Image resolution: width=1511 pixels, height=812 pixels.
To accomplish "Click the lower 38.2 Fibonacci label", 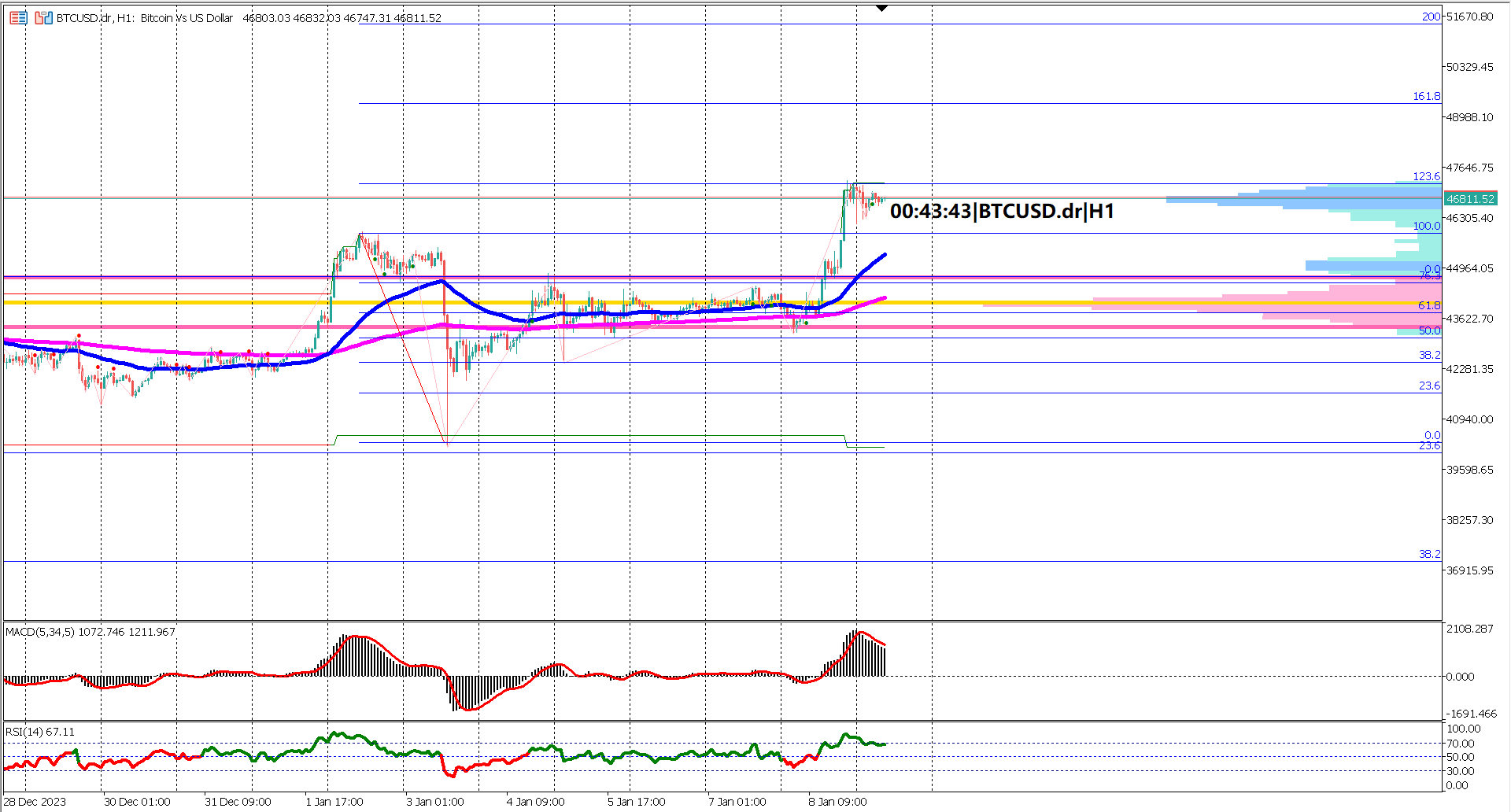I will coord(1428,554).
